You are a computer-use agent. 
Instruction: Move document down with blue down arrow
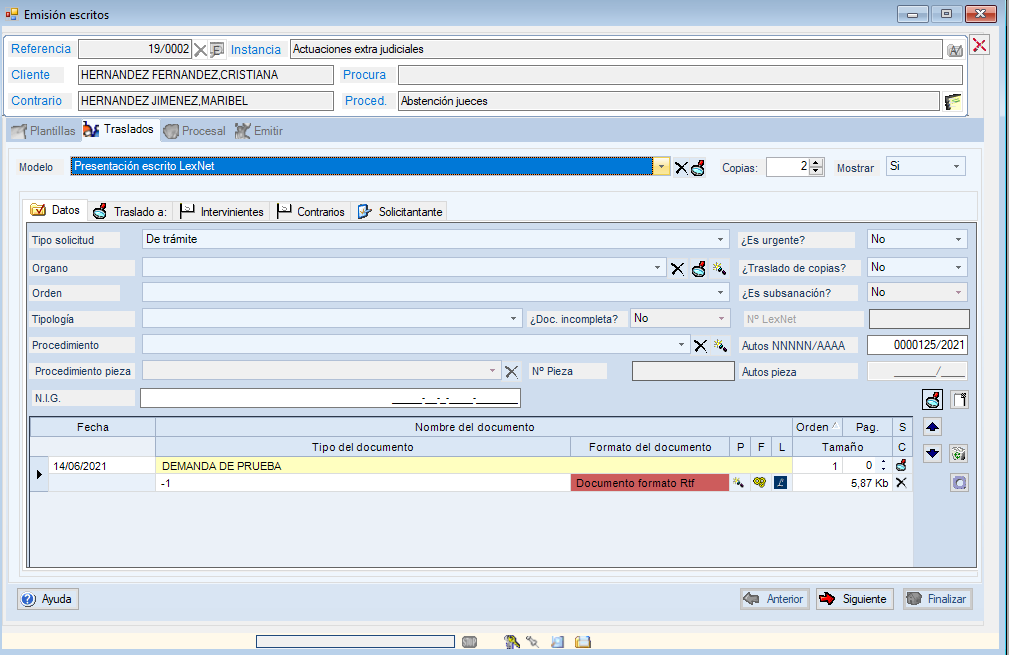coord(932,453)
